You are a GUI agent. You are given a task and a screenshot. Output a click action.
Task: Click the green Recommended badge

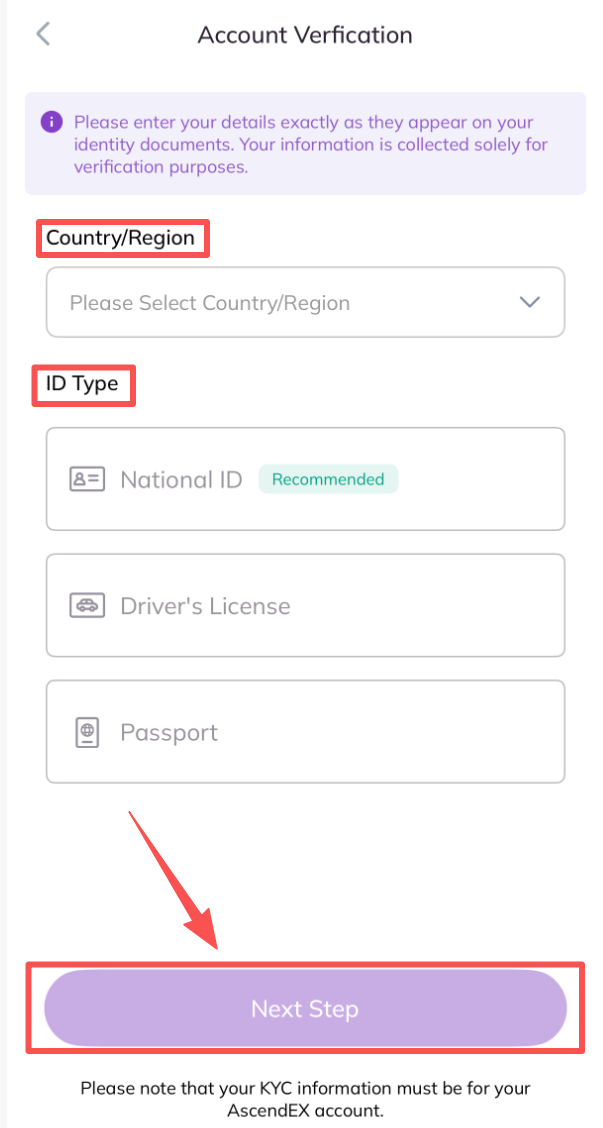point(328,479)
